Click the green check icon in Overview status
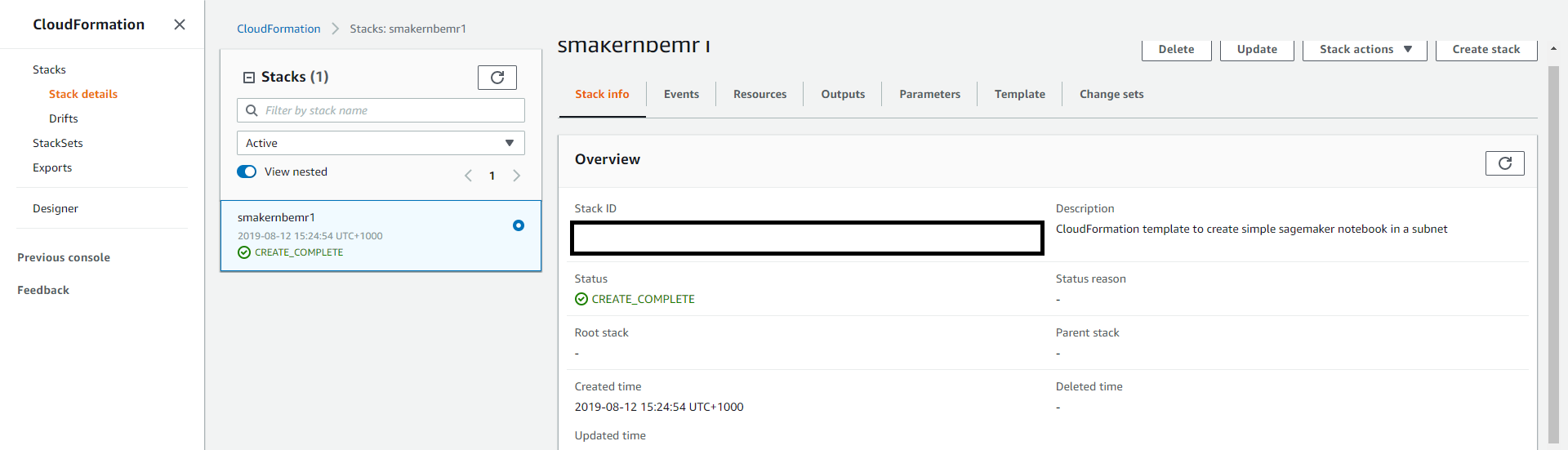Screen dimensions: 1568x450 coord(581,299)
